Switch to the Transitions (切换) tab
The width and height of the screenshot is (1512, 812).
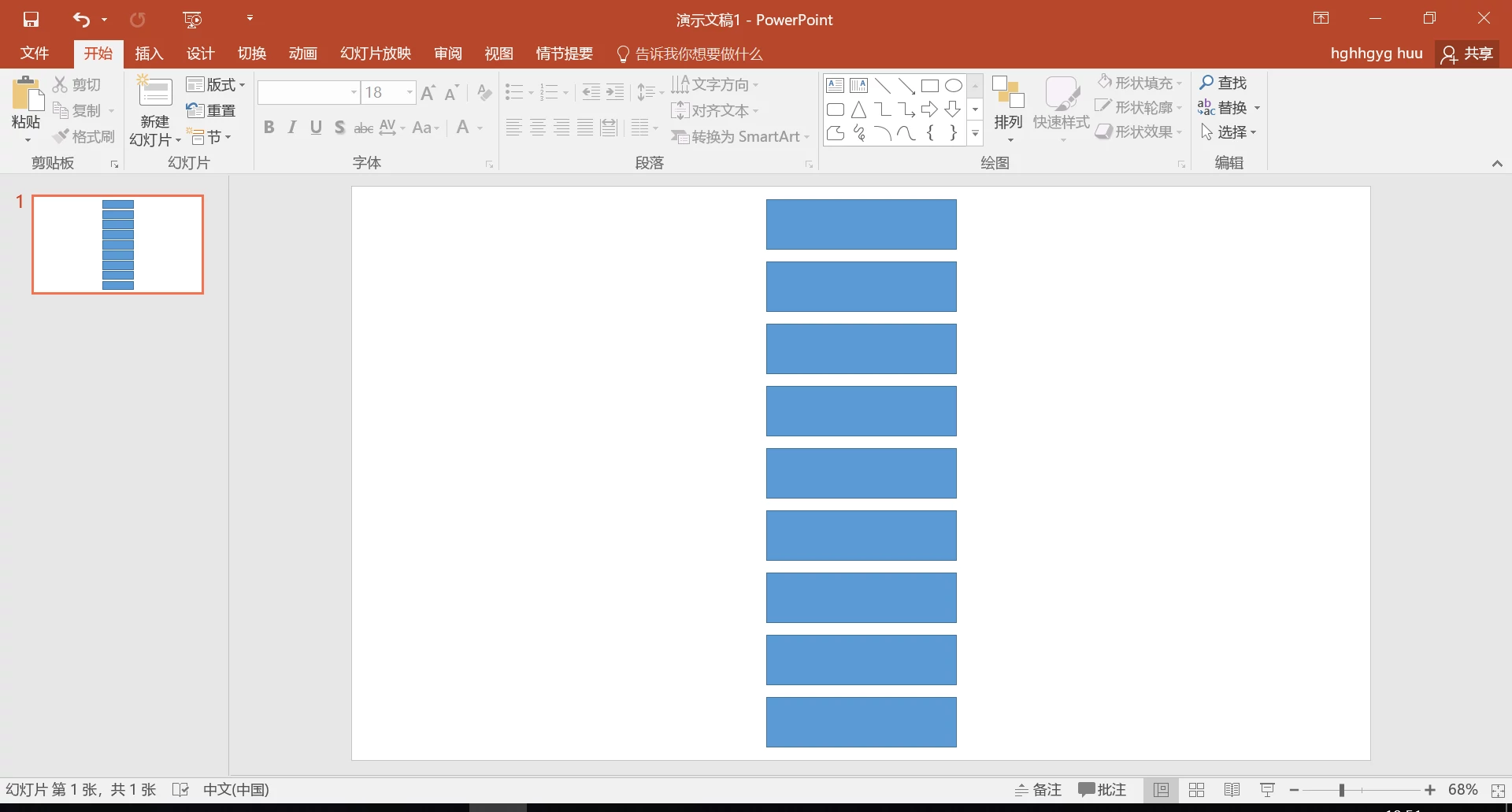(x=251, y=54)
